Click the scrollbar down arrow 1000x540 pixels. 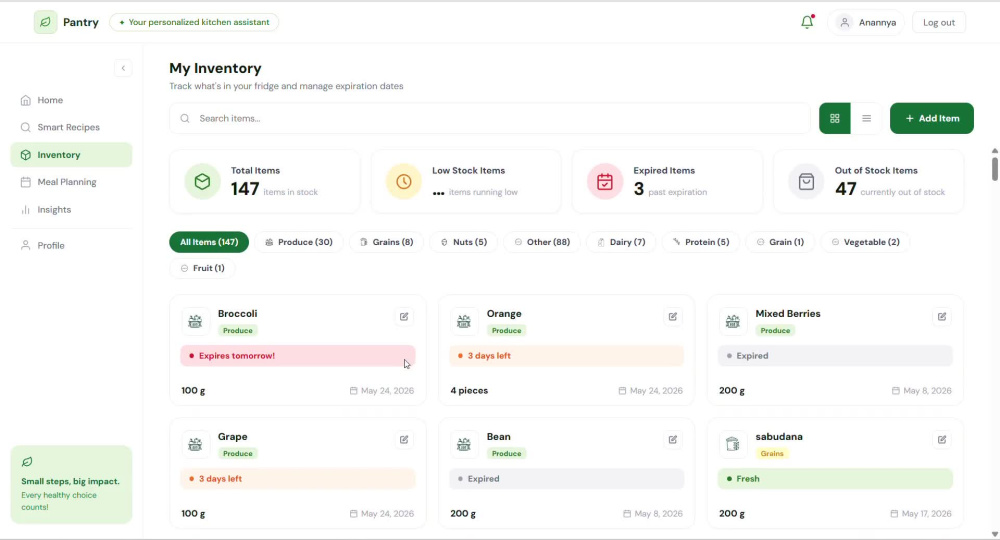coord(994,534)
